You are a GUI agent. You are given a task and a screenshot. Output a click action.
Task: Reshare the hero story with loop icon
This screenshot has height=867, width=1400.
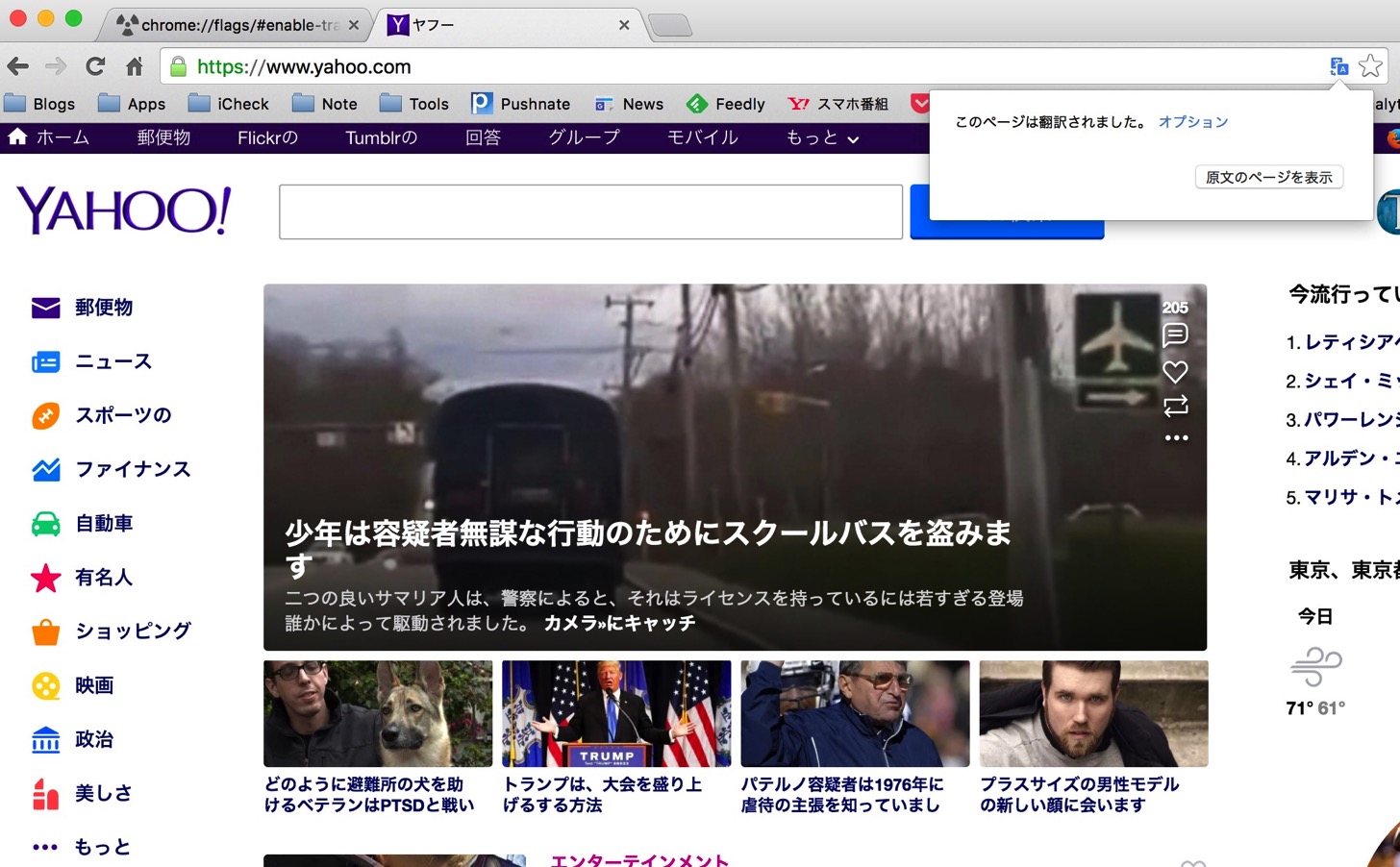[x=1175, y=406]
